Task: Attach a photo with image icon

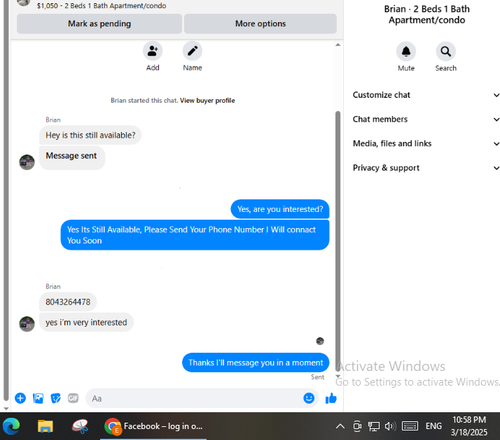Action: (38, 398)
